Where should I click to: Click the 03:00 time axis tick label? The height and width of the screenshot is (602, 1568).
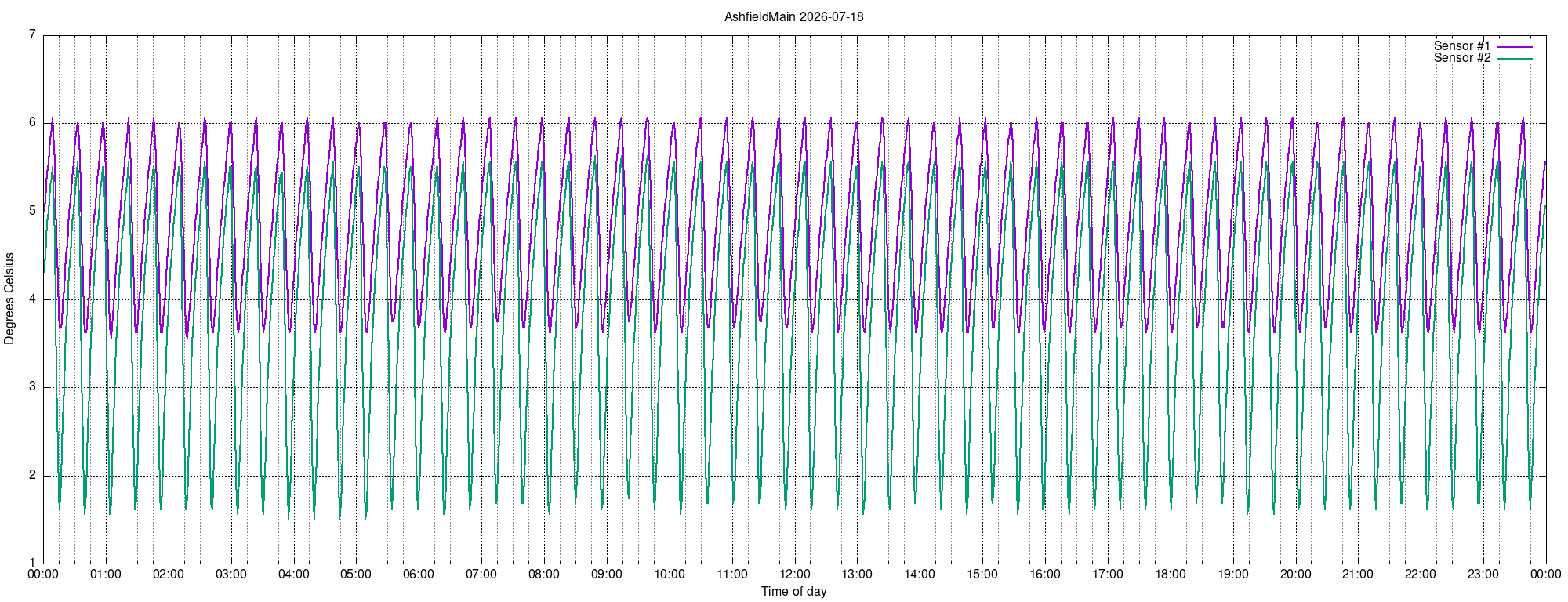[231, 574]
